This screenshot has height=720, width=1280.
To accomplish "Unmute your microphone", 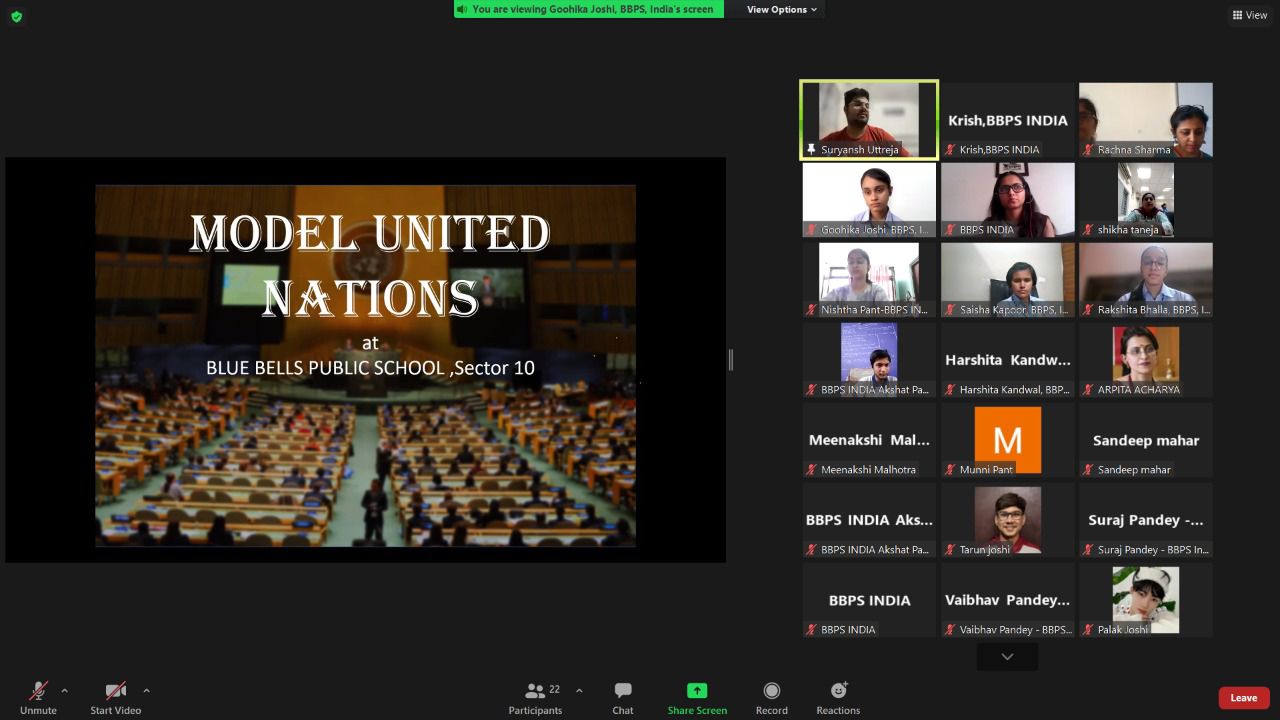I will pos(38,697).
